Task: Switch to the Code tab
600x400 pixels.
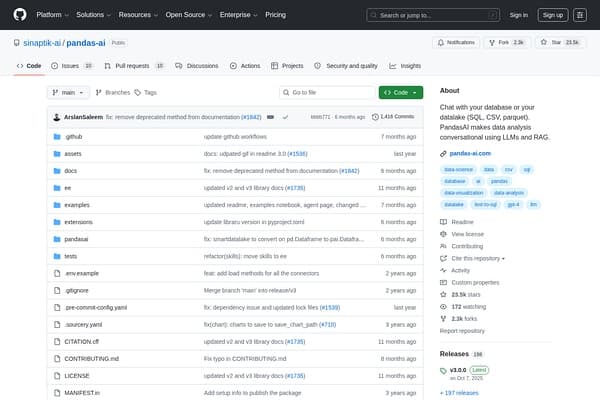Action: pos(29,66)
